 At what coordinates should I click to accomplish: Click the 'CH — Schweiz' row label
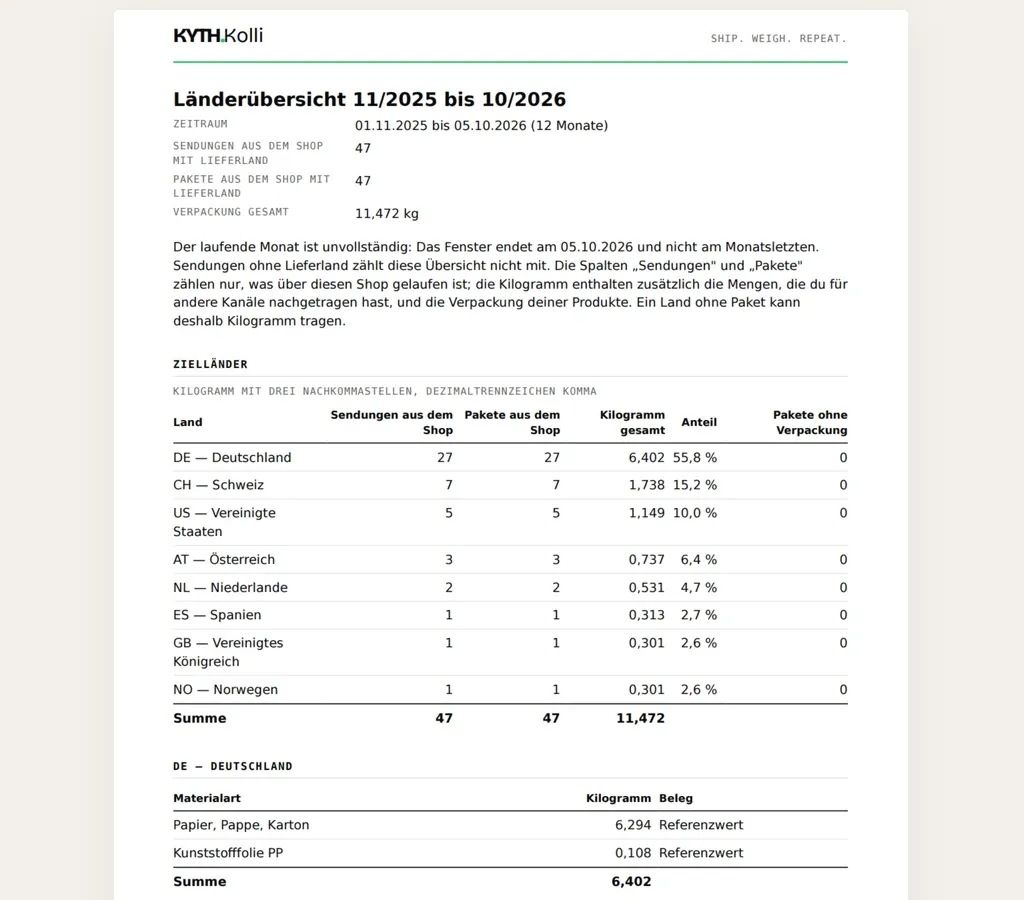pos(218,485)
